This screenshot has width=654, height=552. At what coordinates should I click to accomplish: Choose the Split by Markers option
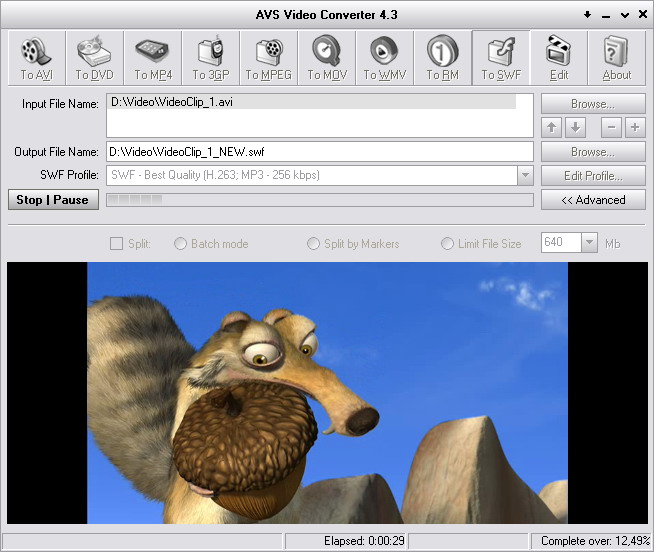[314, 244]
